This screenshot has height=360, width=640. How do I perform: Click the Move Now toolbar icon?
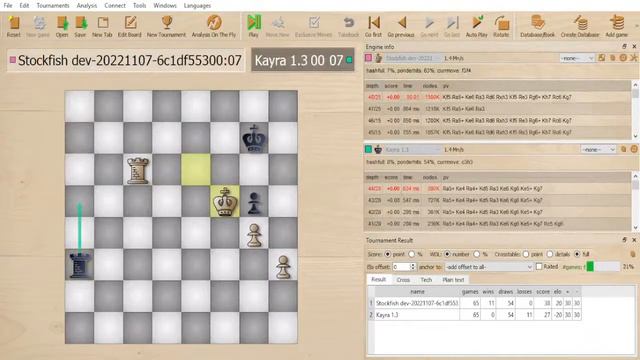point(278,26)
